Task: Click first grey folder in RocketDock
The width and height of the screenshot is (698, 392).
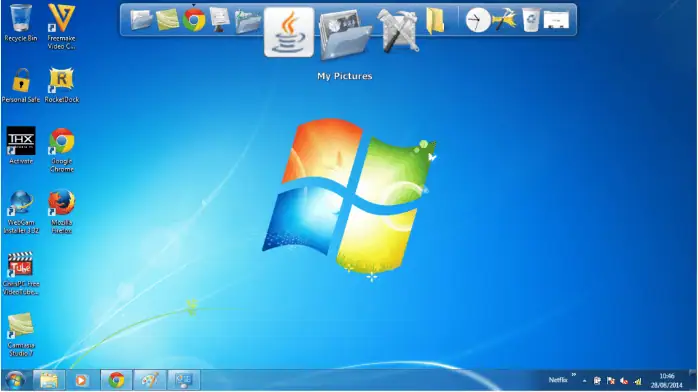Action: pyautogui.click(x=141, y=20)
